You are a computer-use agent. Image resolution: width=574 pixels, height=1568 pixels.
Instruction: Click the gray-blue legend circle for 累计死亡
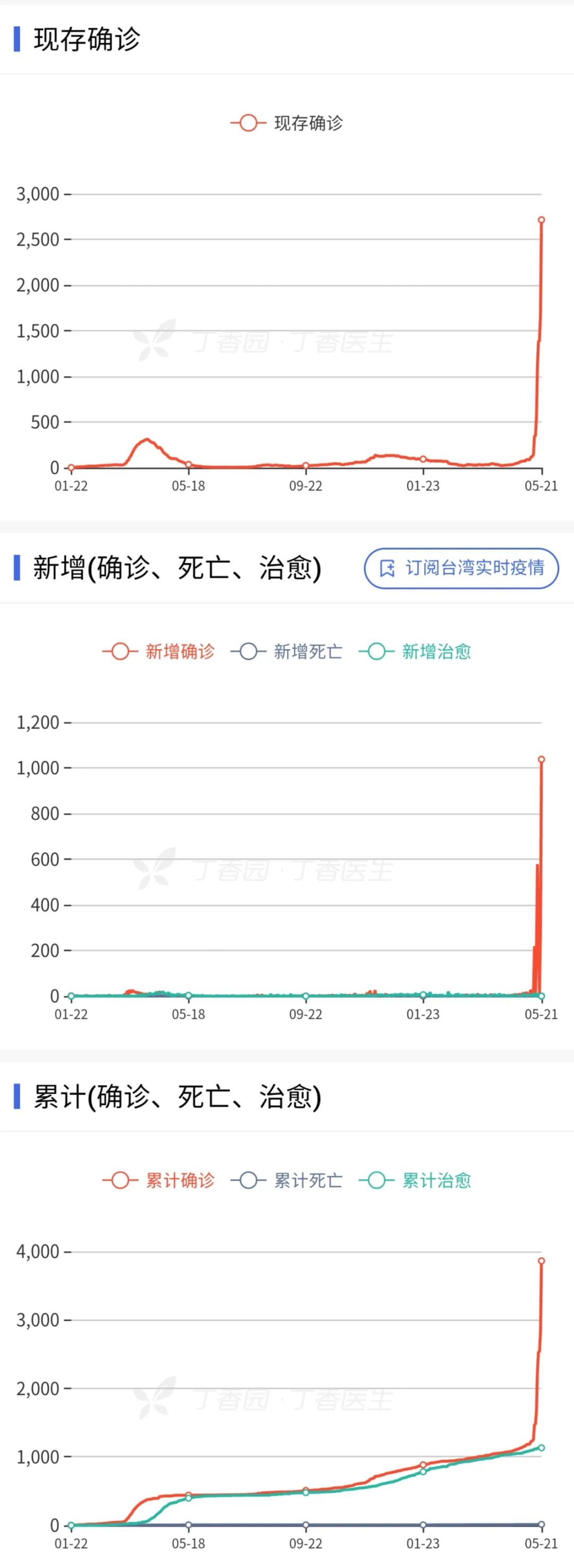(x=248, y=1180)
